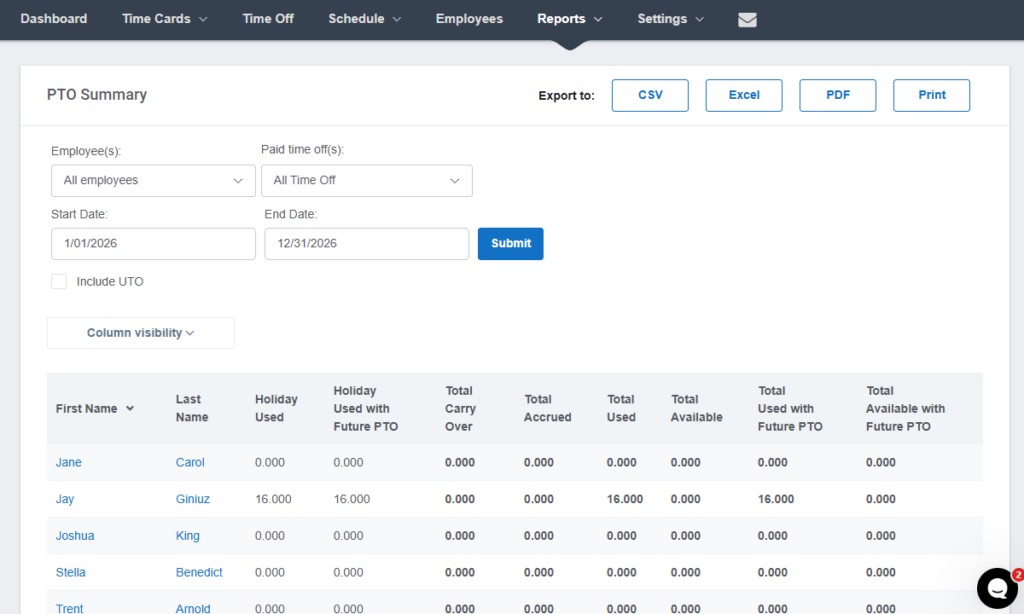Open employee Joshua's profile link
Image resolution: width=1024 pixels, height=614 pixels.
pyautogui.click(x=75, y=536)
